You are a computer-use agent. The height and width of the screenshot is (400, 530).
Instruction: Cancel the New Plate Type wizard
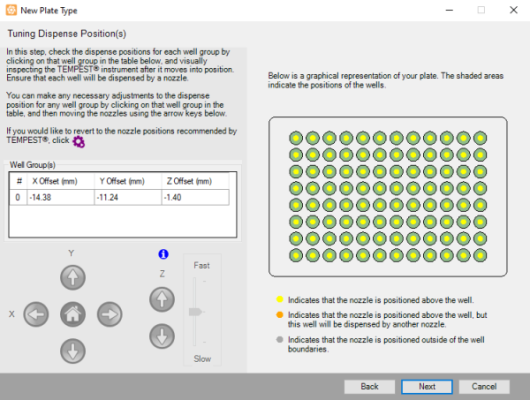click(x=484, y=386)
